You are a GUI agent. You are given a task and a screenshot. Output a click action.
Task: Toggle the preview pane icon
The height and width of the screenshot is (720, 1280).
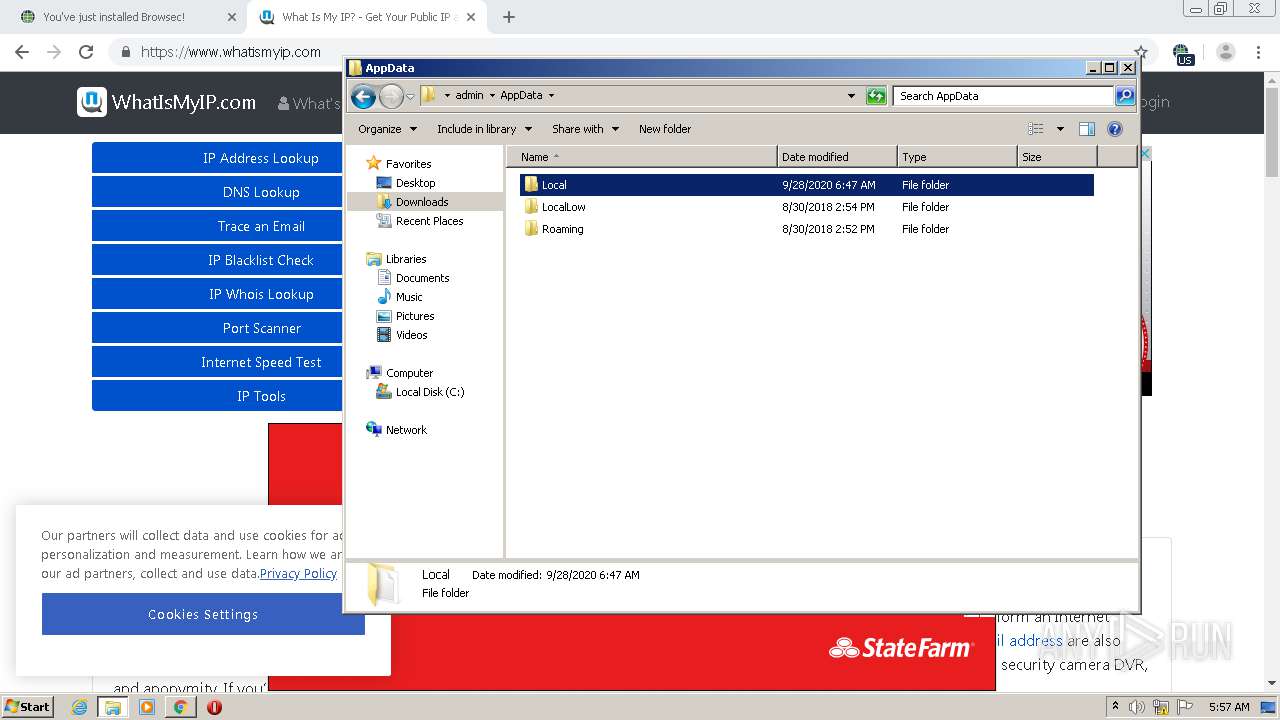tap(1087, 129)
